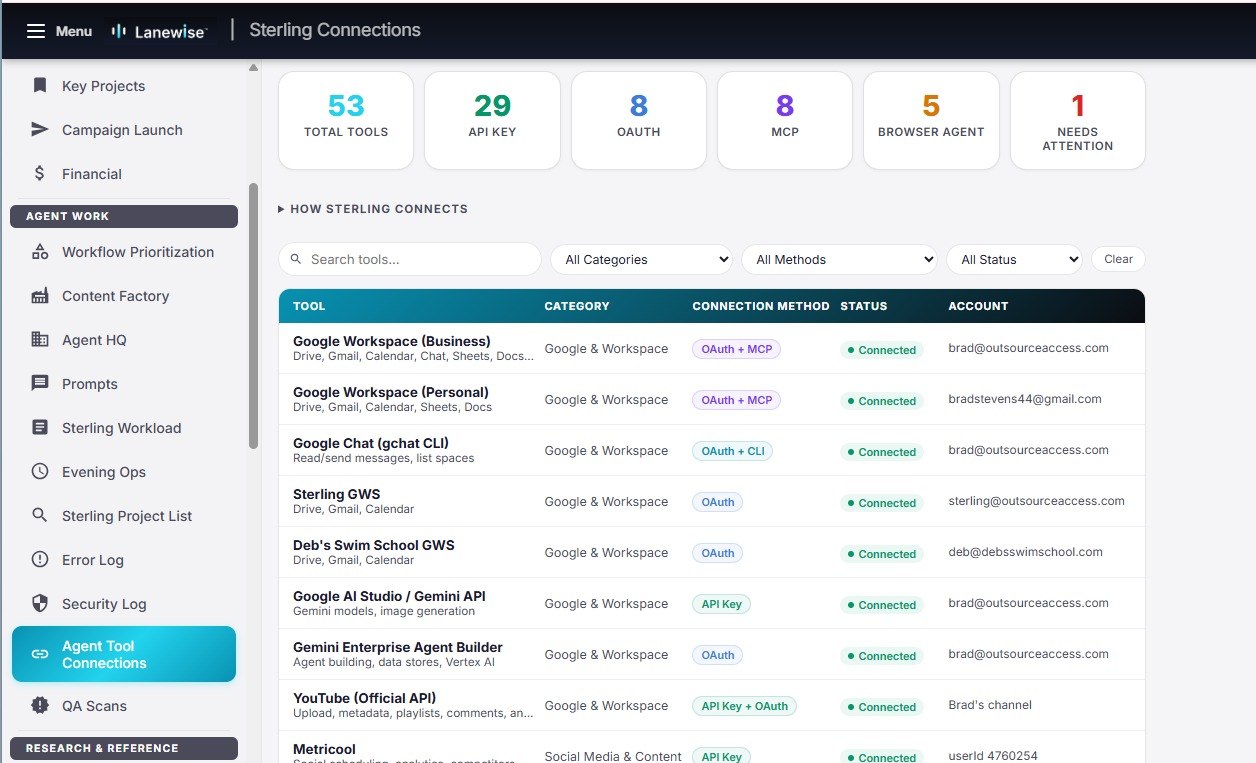The height and width of the screenshot is (763, 1256).
Task: Select Google AI Studio / Gemini API name
Action: pos(389,596)
